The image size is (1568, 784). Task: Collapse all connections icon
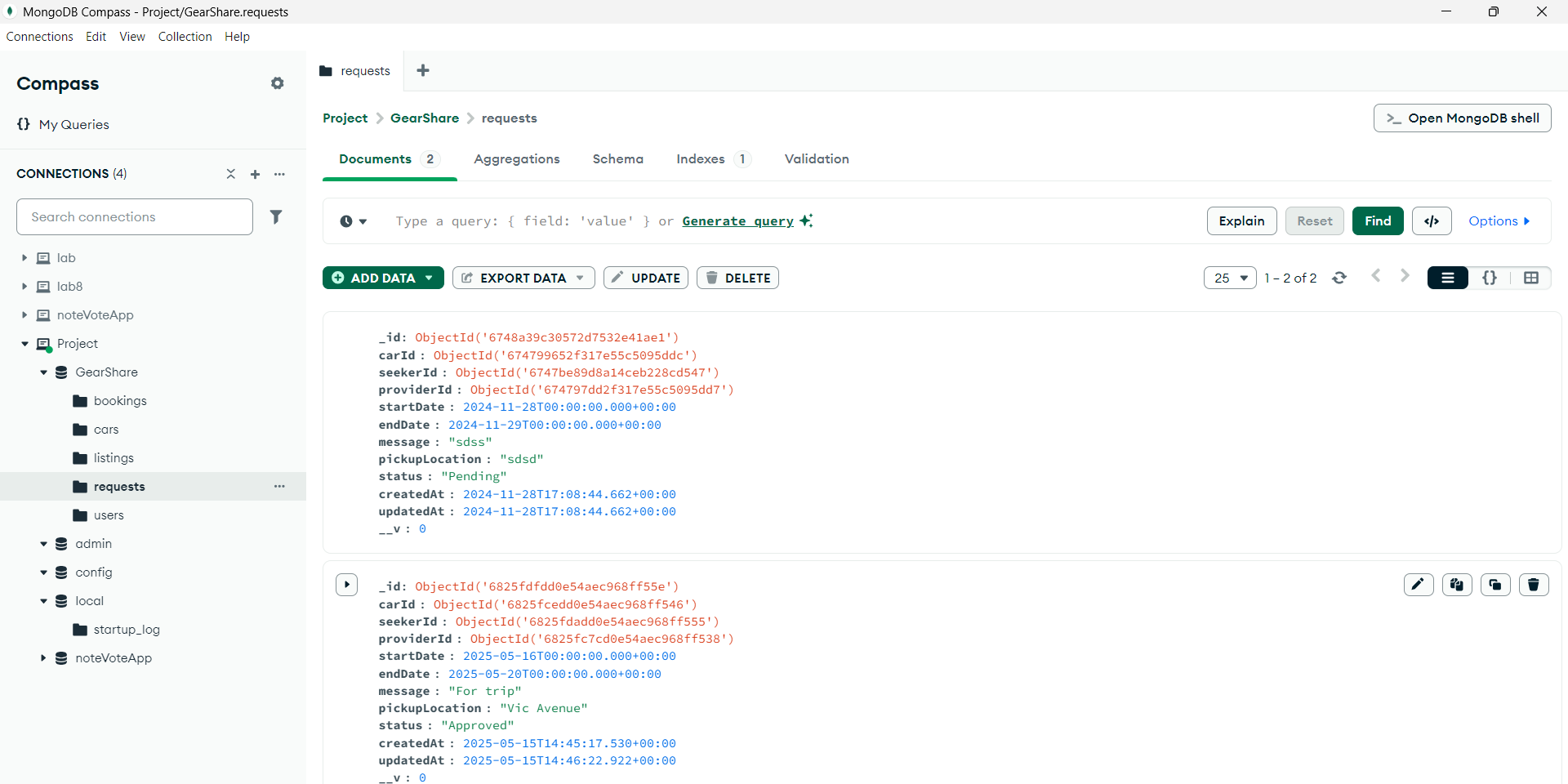point(231,174)
